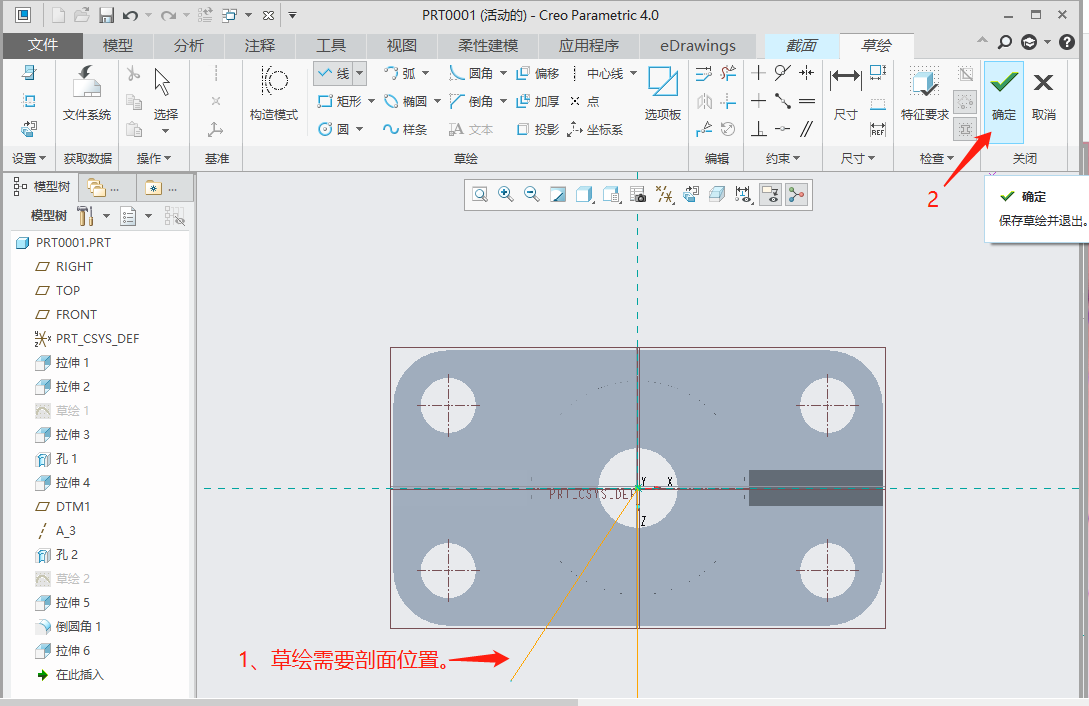Open 文件系统 to import data

pyautogui.click(x=87, y=94)
